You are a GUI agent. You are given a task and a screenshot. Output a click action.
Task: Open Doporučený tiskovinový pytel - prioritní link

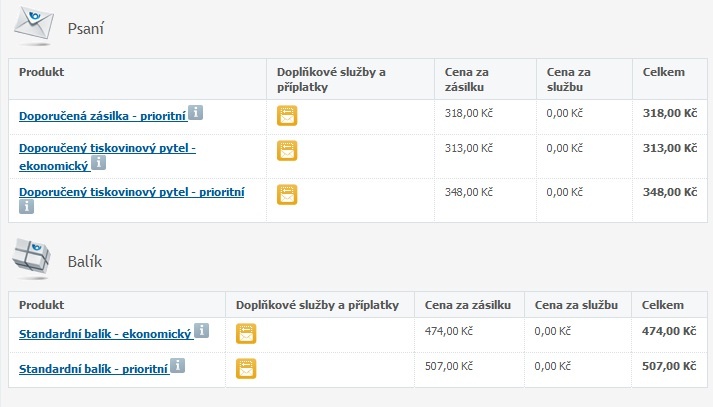tap(132, 192)
